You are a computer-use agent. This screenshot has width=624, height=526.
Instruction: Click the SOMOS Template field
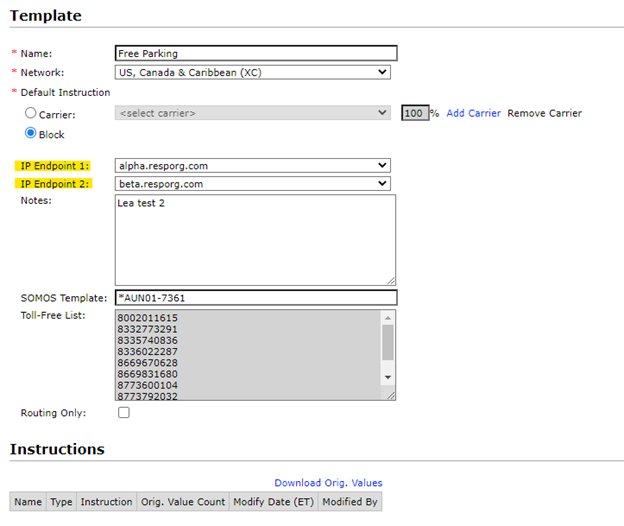[256, 298]
